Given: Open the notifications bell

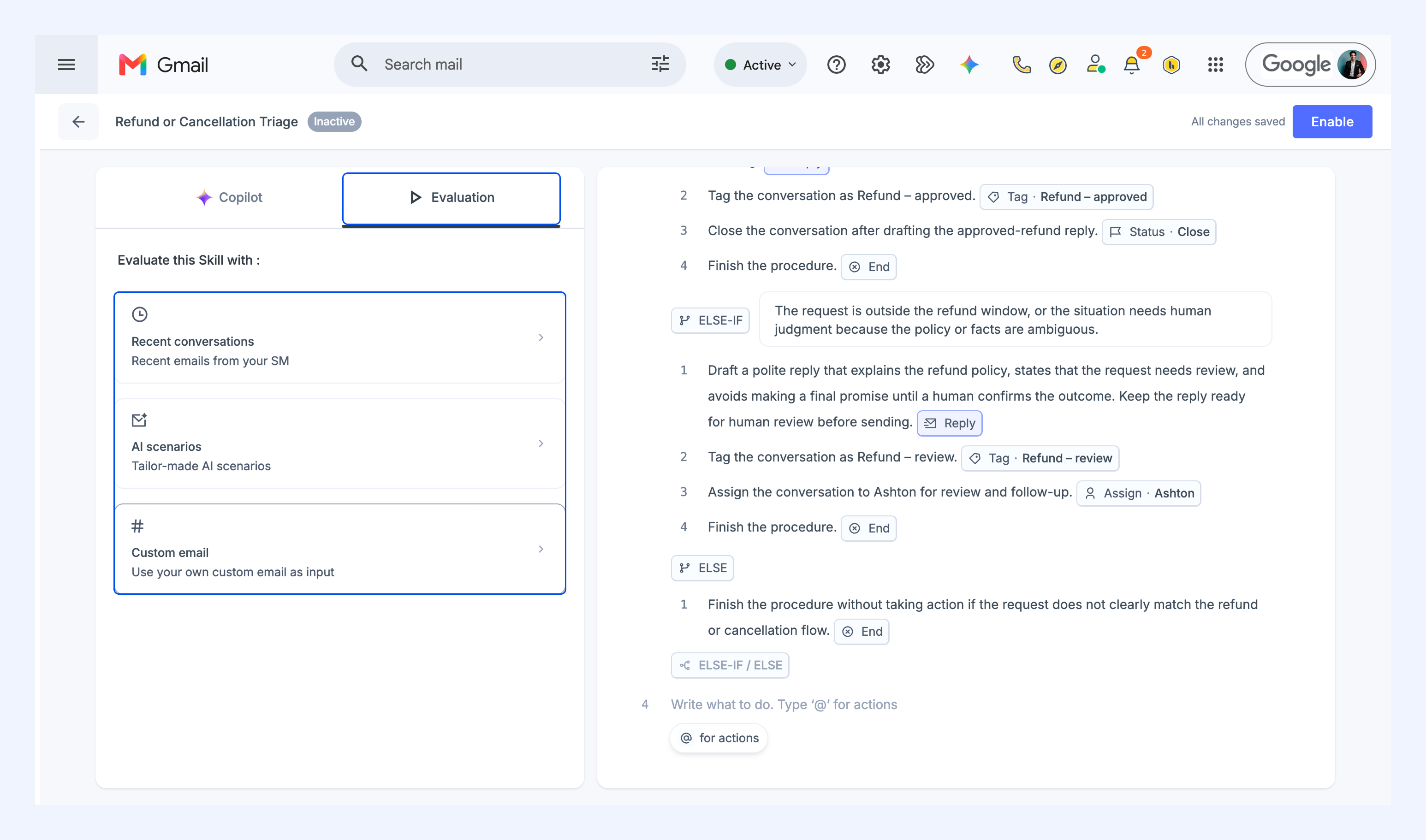Looking at the screenshot, I should point(1131,65).
